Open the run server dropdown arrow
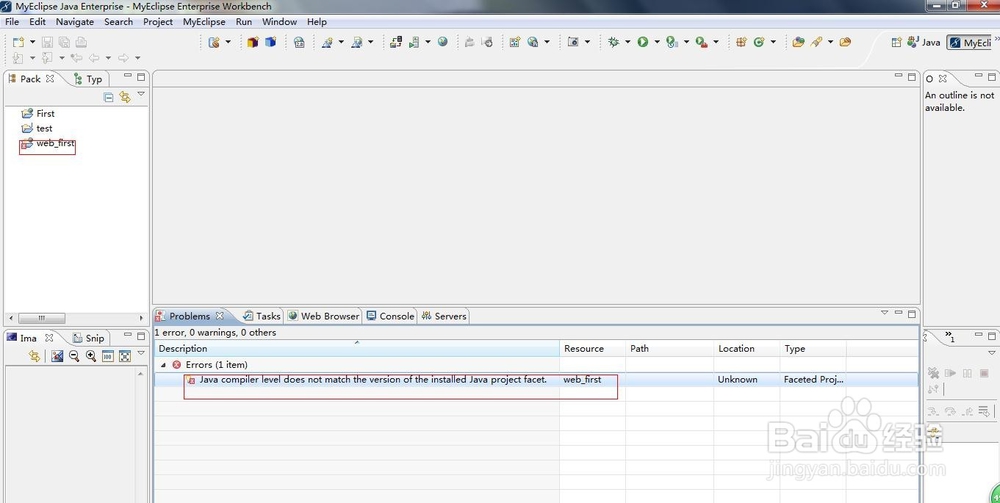The height and width of the screenshot is (503, 1000). pyautogui.click(x=428, y=42)
